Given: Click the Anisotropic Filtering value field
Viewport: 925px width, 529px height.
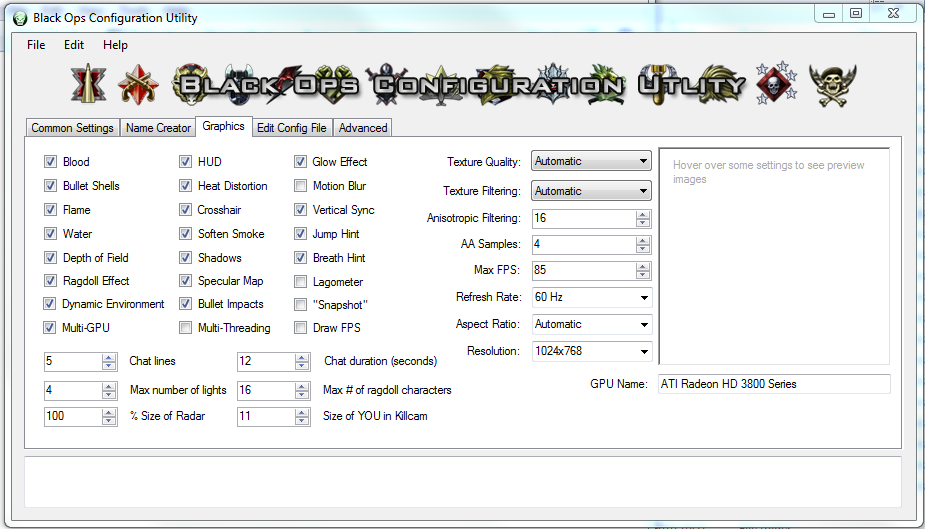Looking at the screenshot, I should [x=584, y=218].
